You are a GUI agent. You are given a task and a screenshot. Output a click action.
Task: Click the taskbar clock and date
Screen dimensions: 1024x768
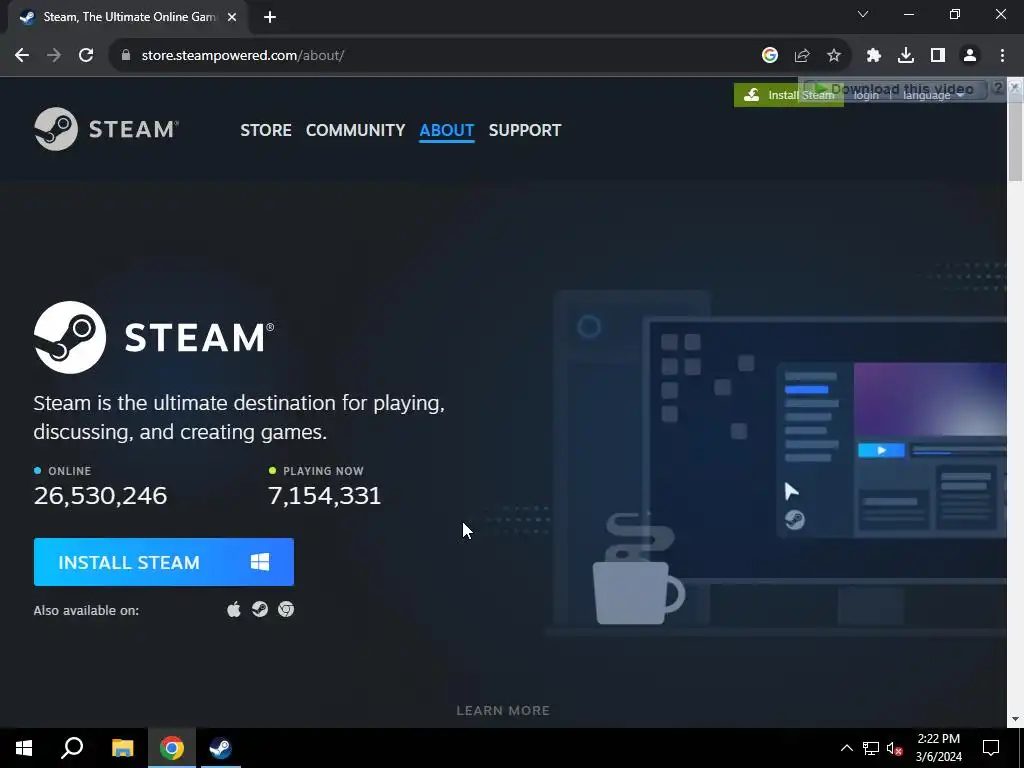tap(938, 748)
